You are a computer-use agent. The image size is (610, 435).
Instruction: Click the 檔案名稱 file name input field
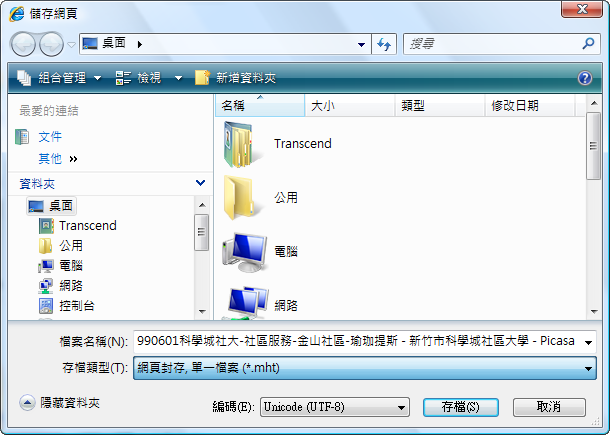(365, 341)
